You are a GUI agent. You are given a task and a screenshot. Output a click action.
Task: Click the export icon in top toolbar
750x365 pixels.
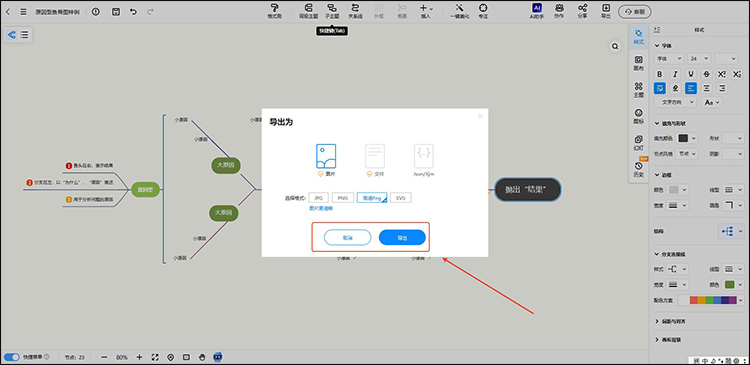(x=606, y=8)
